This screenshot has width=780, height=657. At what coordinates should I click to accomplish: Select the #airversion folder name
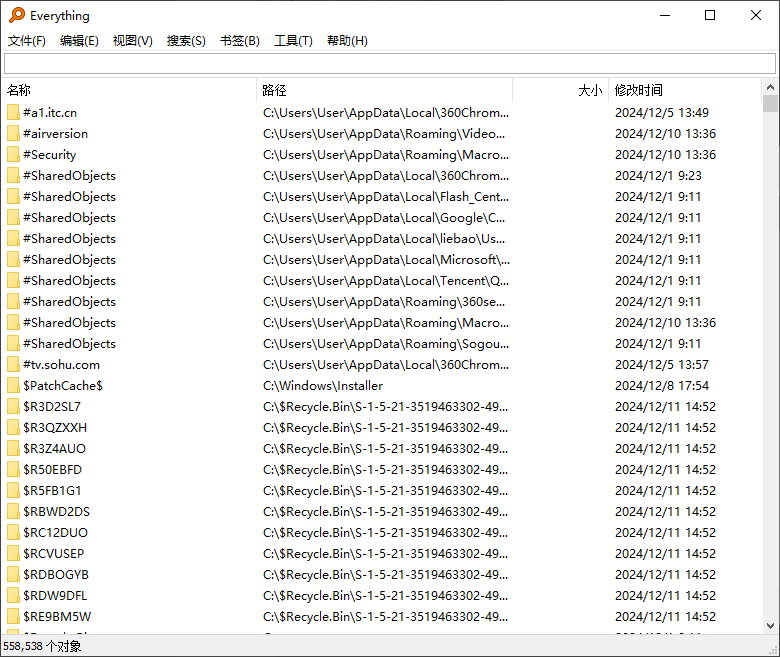coord(55,134)
